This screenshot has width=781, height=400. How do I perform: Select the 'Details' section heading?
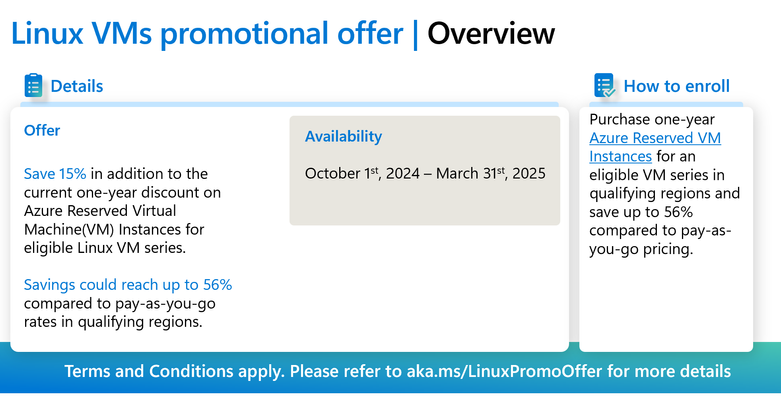(x=77, y=86)
